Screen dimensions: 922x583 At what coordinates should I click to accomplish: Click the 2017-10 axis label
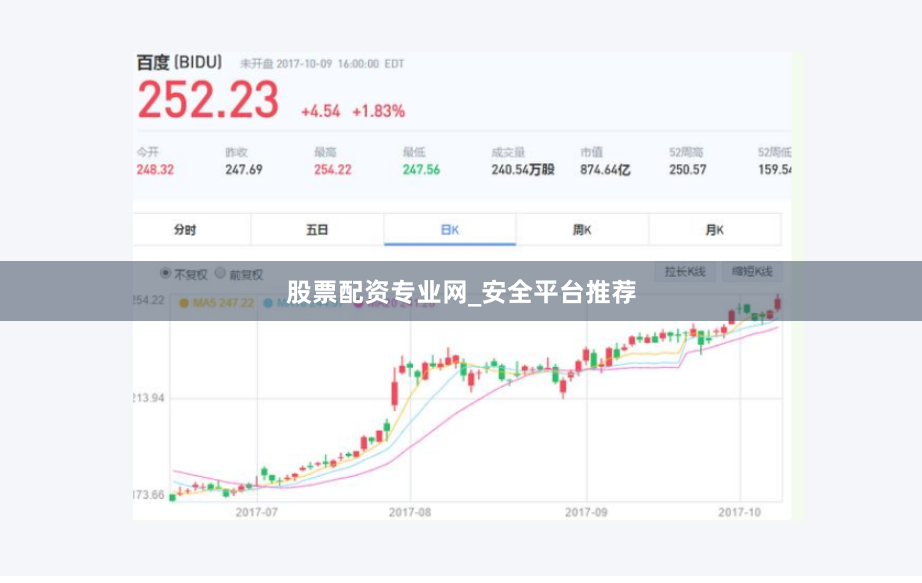coord(740,512)
